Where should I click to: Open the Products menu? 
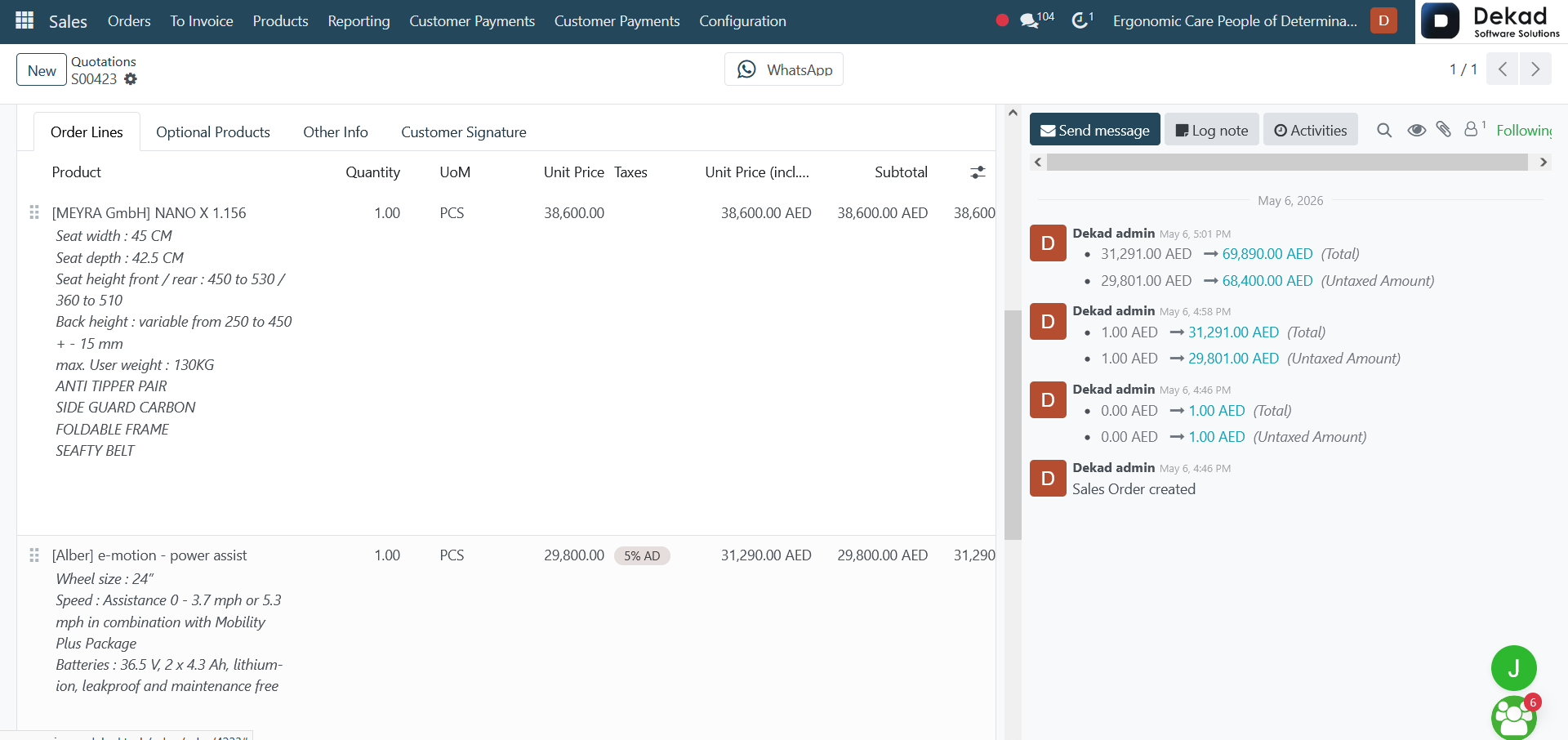pos(280,21)
